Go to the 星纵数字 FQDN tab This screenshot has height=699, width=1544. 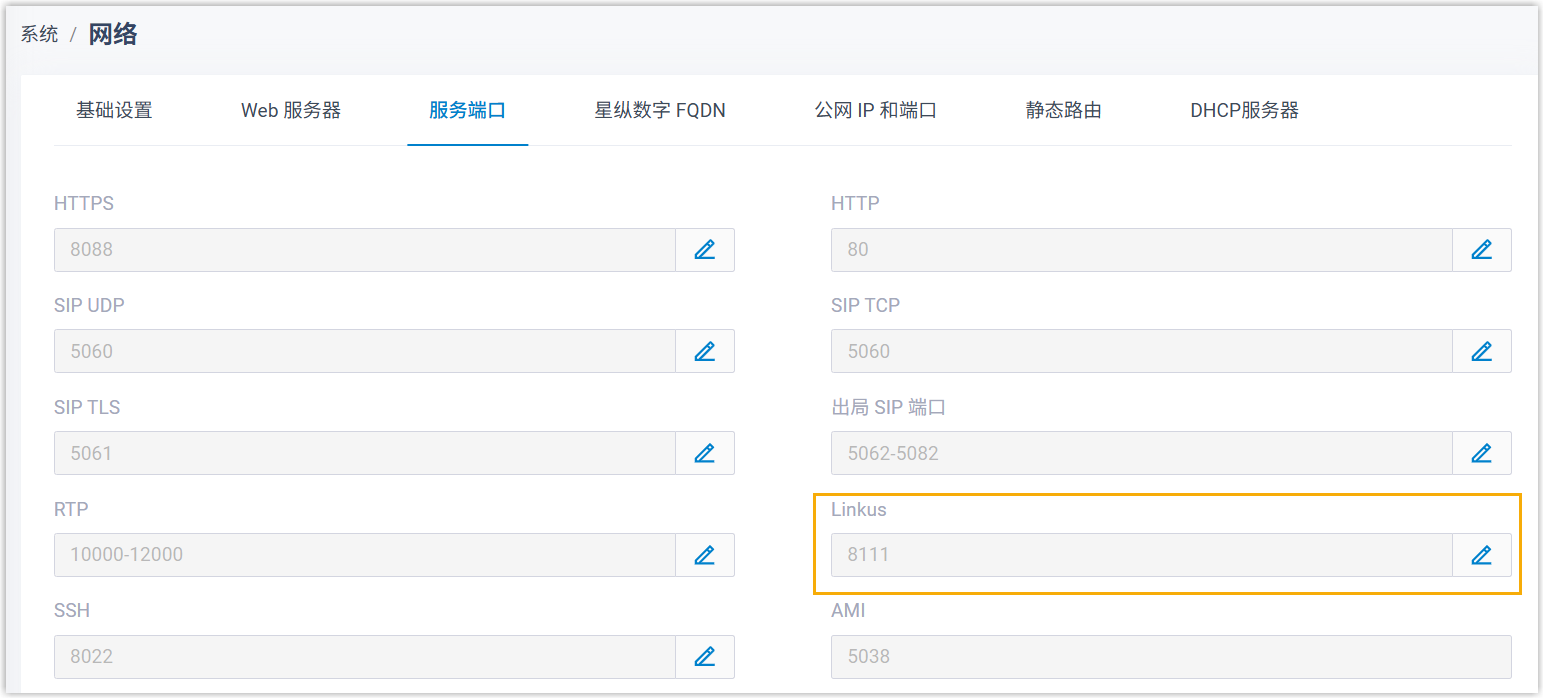click(660, 111)
